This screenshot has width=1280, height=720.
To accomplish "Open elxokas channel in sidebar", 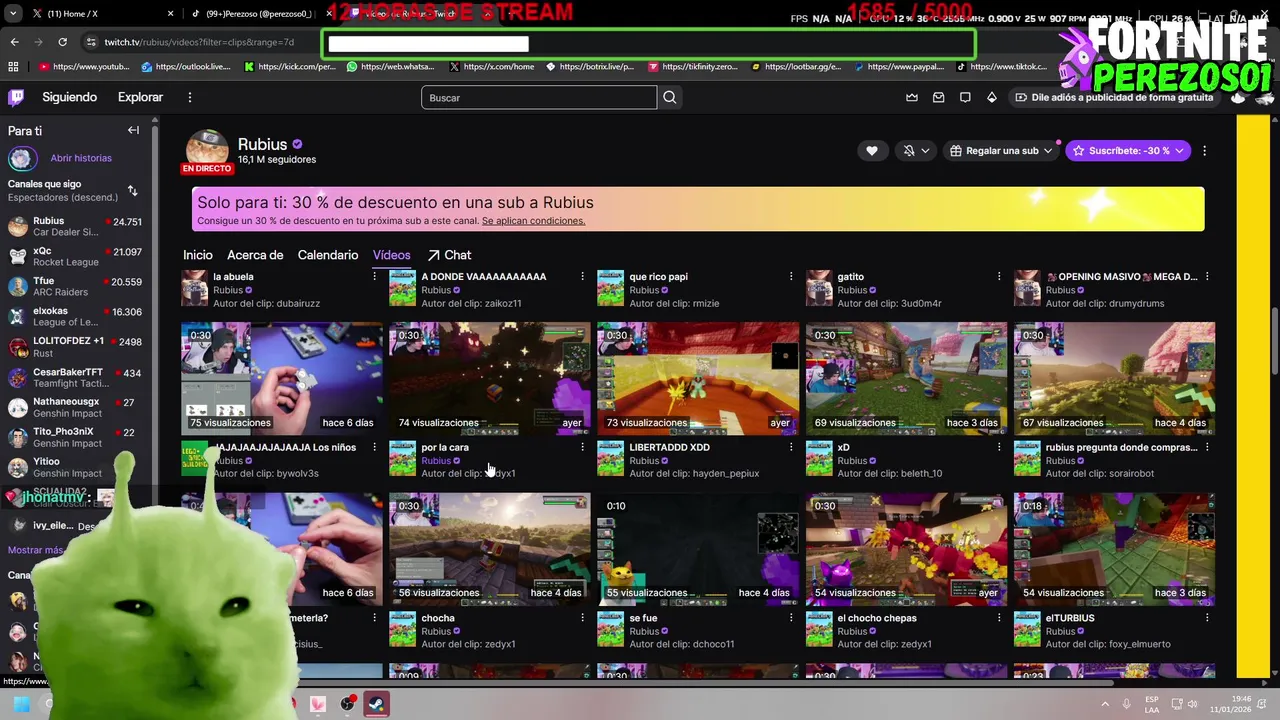I will [75, 316].
